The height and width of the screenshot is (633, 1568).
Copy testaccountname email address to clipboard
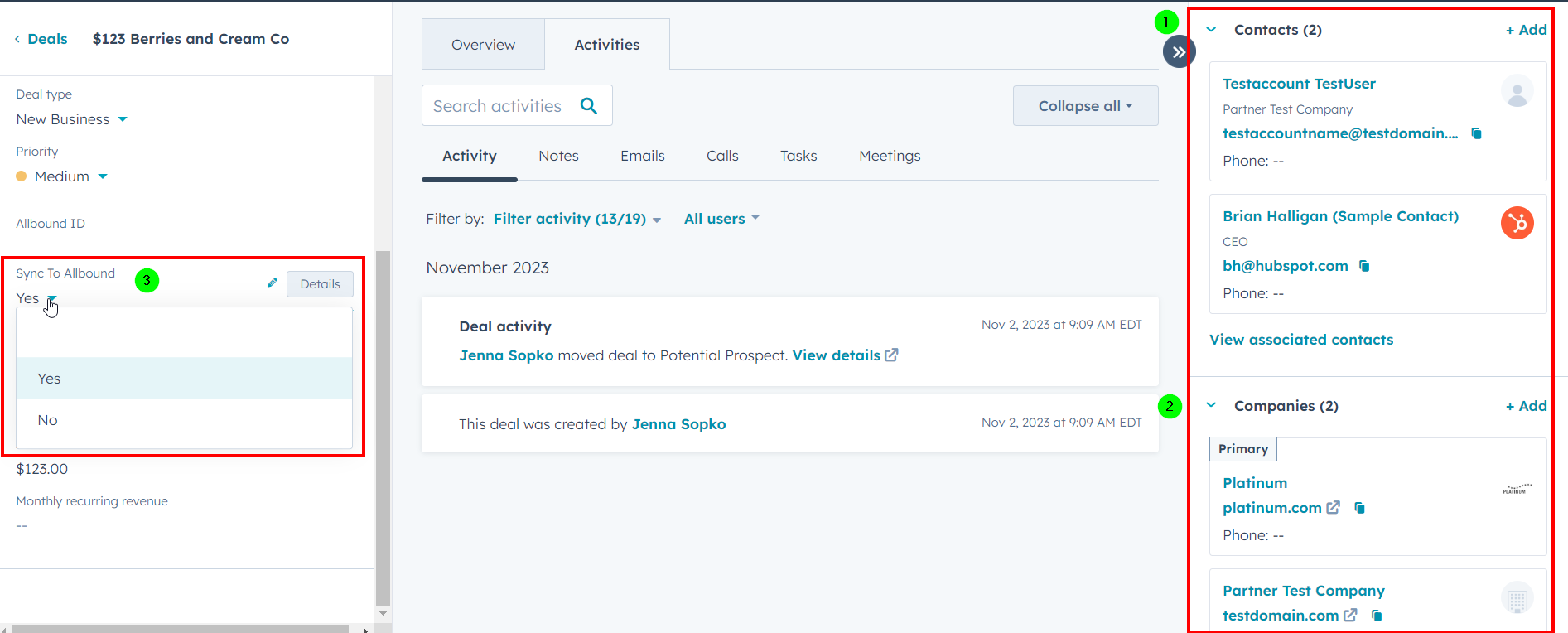[x=1476, y=133]
